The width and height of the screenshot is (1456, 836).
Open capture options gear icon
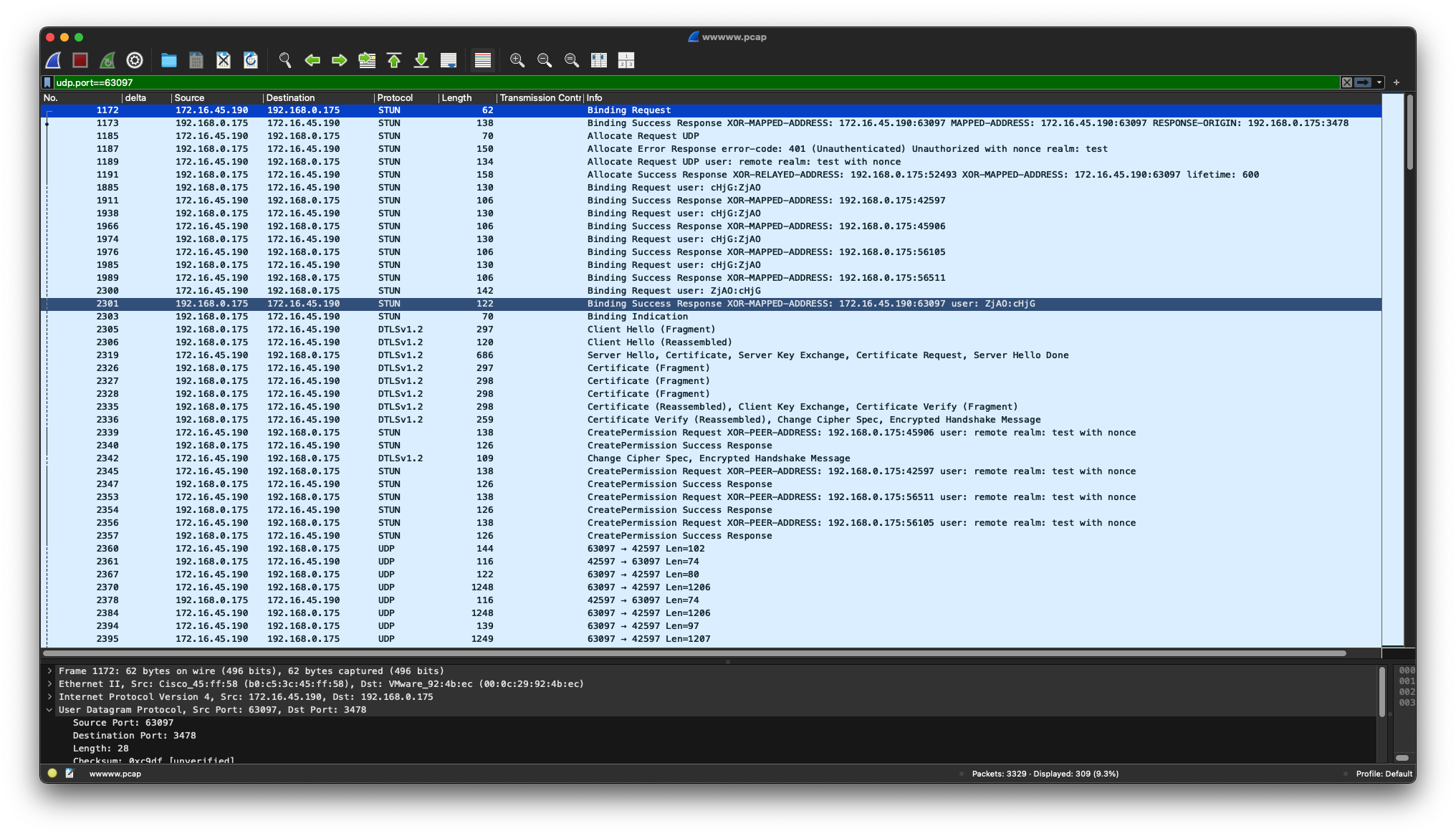135,61
